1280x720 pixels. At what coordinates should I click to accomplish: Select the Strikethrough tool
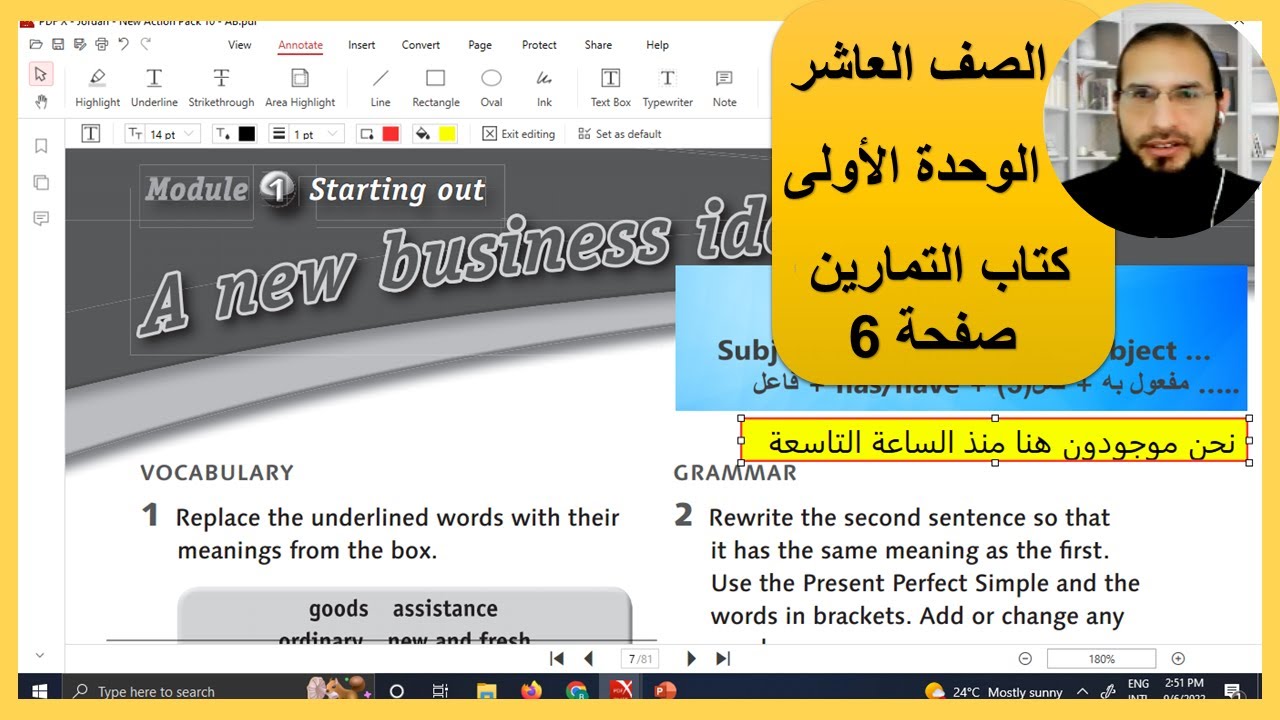pyautogui.click(x=221, y=88)
